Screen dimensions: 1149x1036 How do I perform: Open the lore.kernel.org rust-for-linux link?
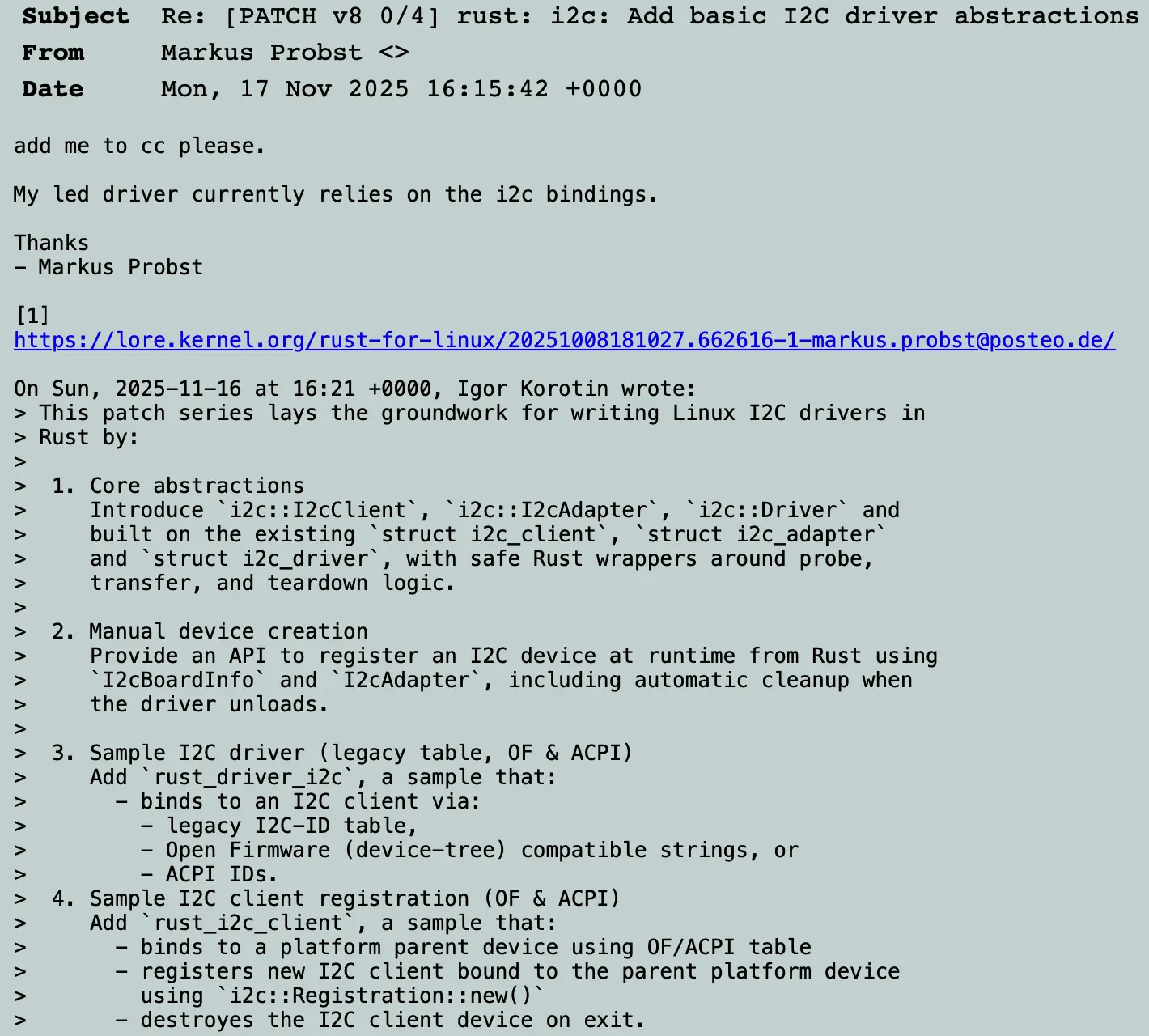pyautogui.click(x=564, y=340)
